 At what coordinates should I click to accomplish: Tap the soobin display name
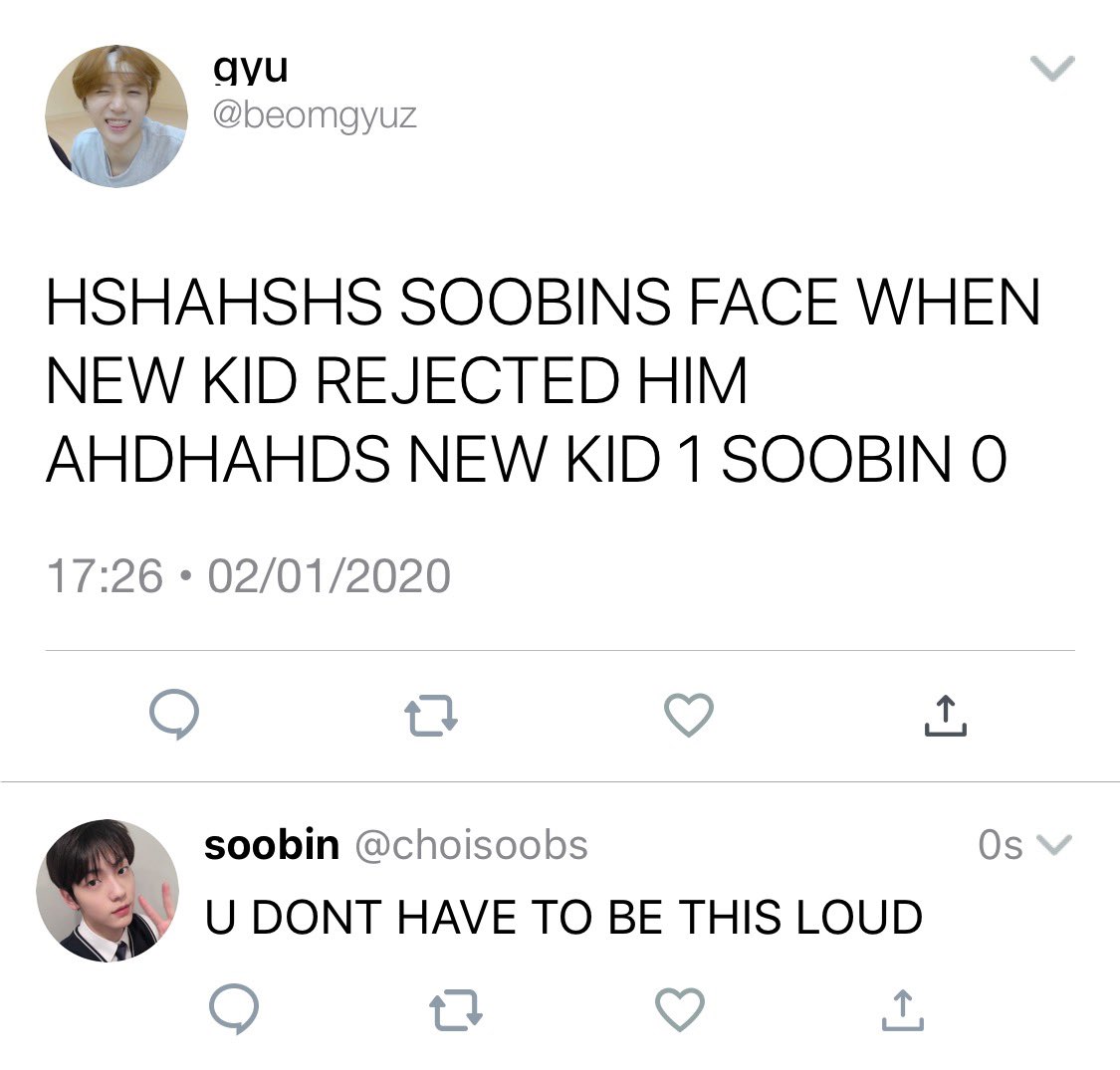272,845
